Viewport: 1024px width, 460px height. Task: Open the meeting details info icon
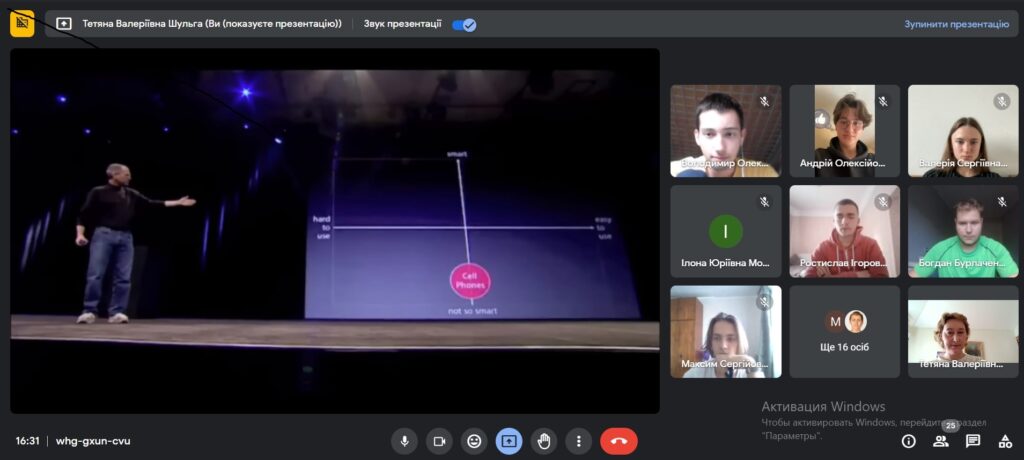pyautogui.click(x=908, y=442)
